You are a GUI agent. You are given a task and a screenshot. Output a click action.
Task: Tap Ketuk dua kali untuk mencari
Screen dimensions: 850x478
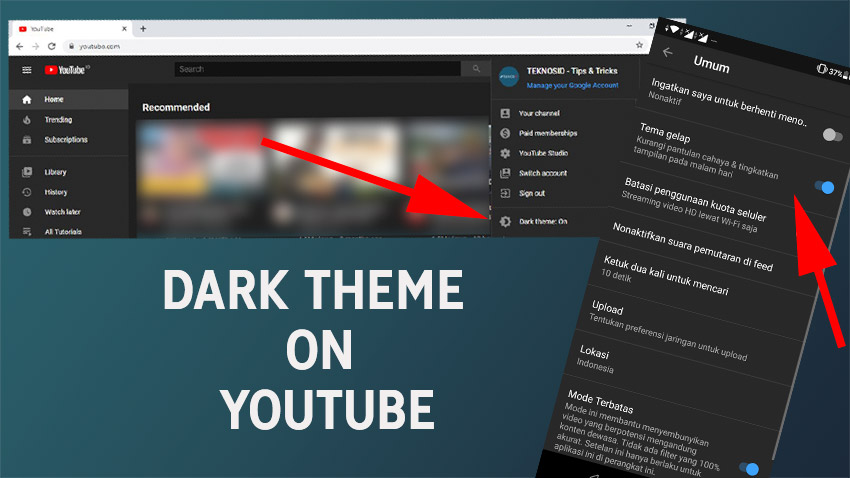coord(666,276)
